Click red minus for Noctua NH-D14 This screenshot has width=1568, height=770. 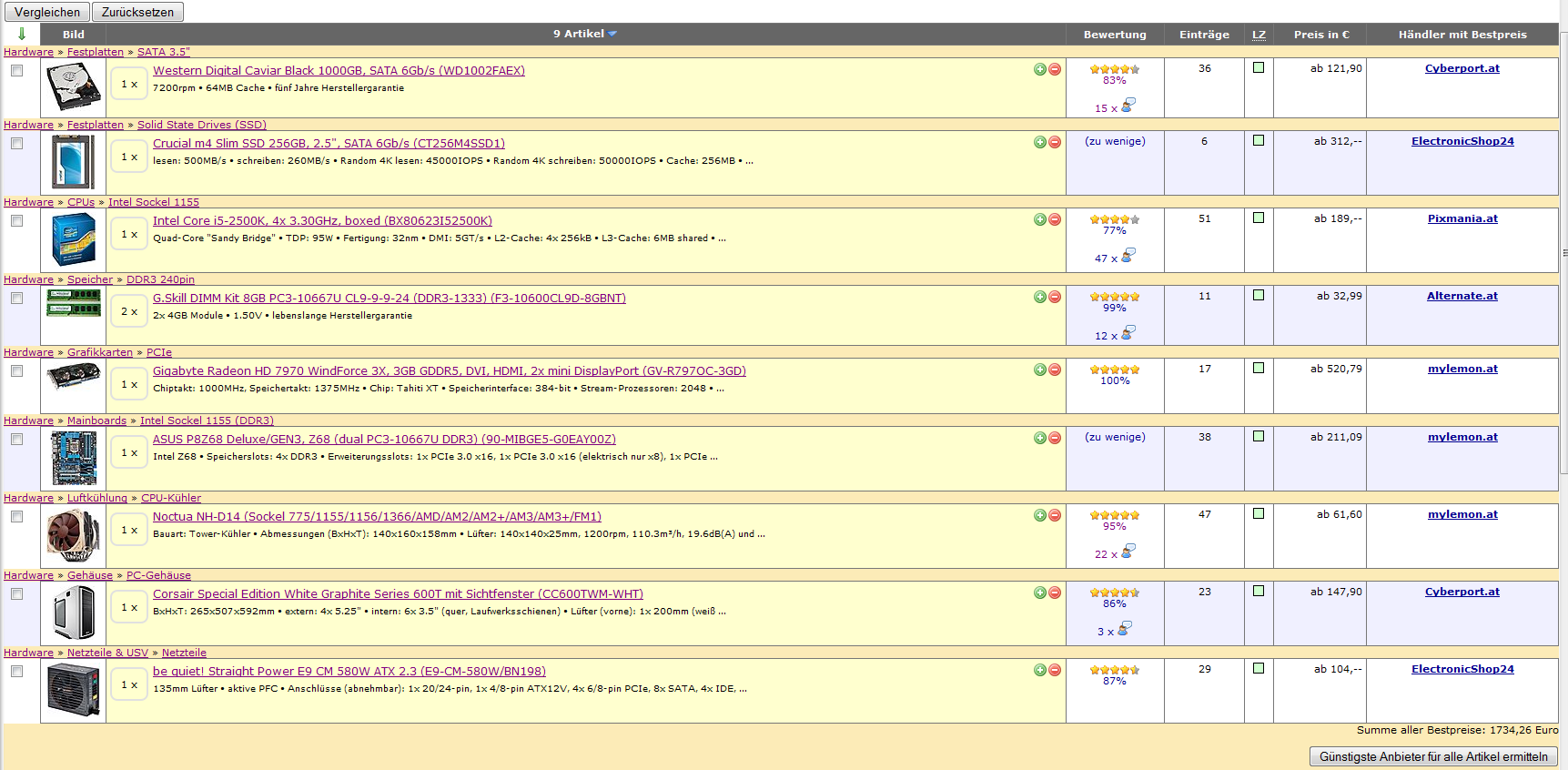1055,515
